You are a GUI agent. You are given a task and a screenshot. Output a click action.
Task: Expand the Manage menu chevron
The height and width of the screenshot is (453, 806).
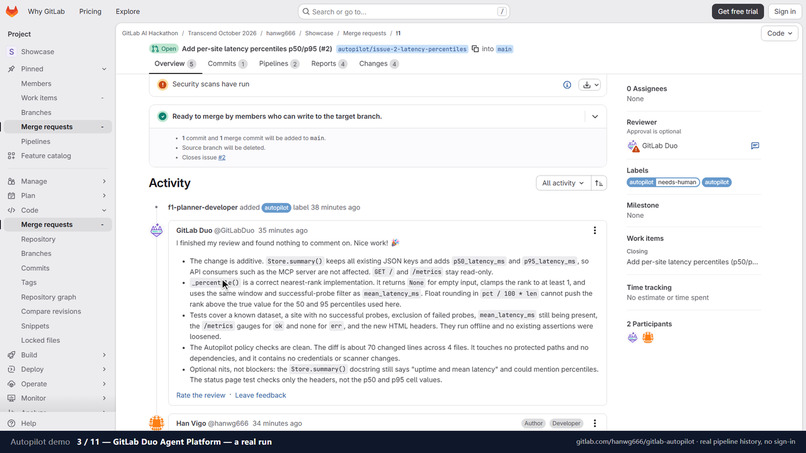(x=104, y=182)
